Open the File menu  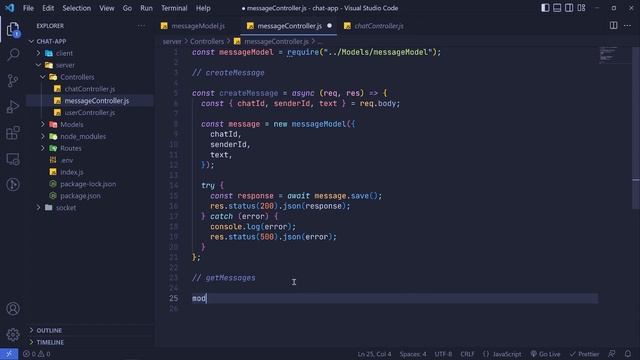(28, 8)
